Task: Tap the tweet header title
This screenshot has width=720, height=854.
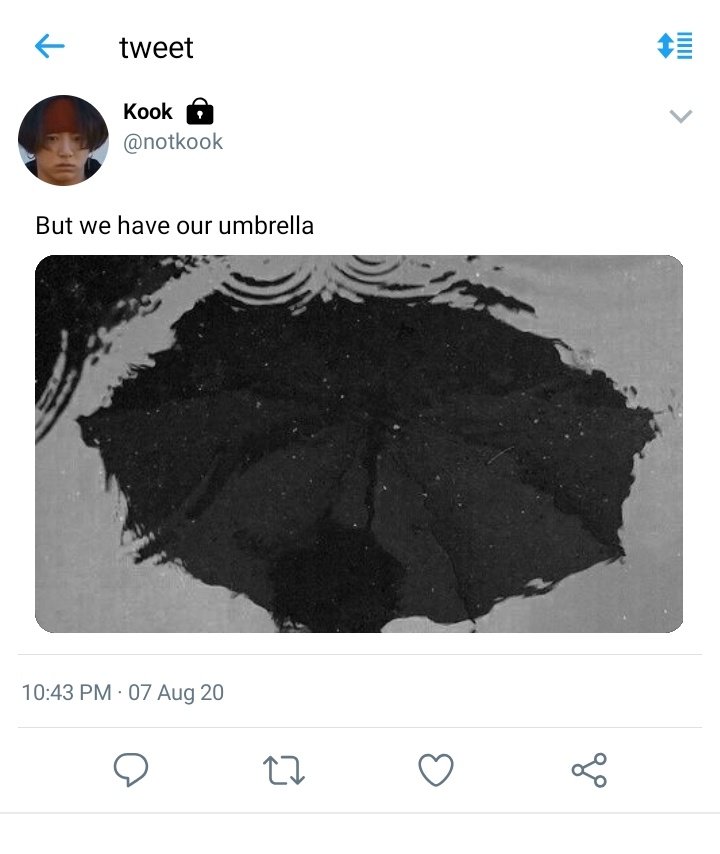Action: pyautogui.click(x=156, y=47)
